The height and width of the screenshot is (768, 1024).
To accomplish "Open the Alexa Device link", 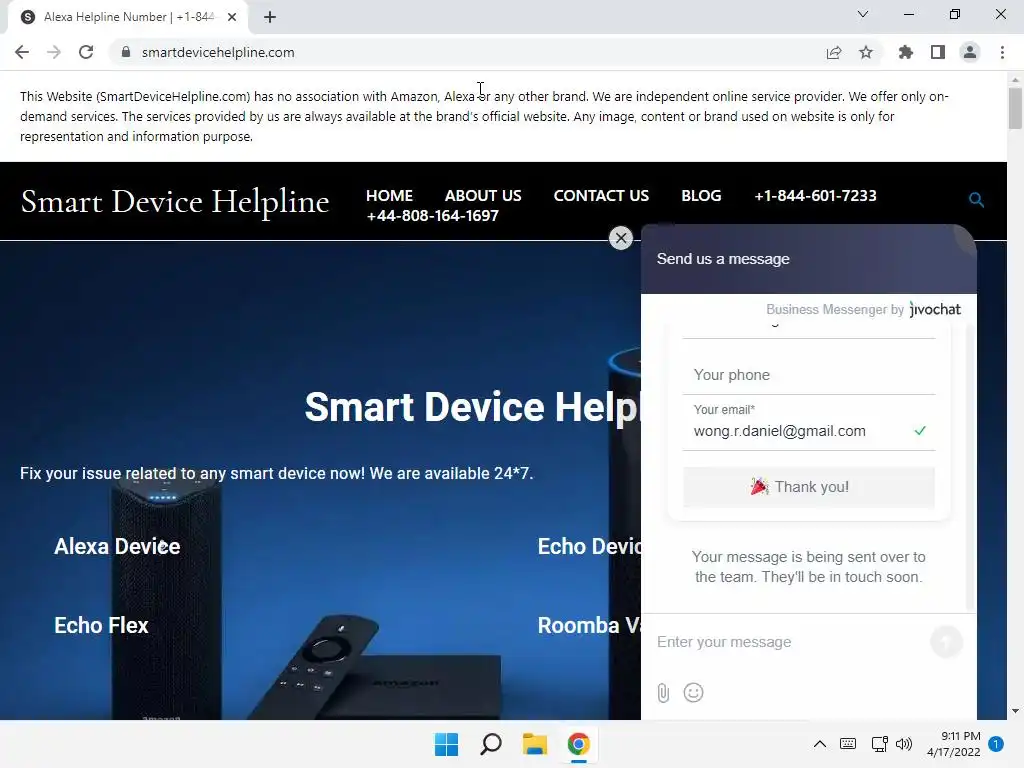I will pos(117,546).
